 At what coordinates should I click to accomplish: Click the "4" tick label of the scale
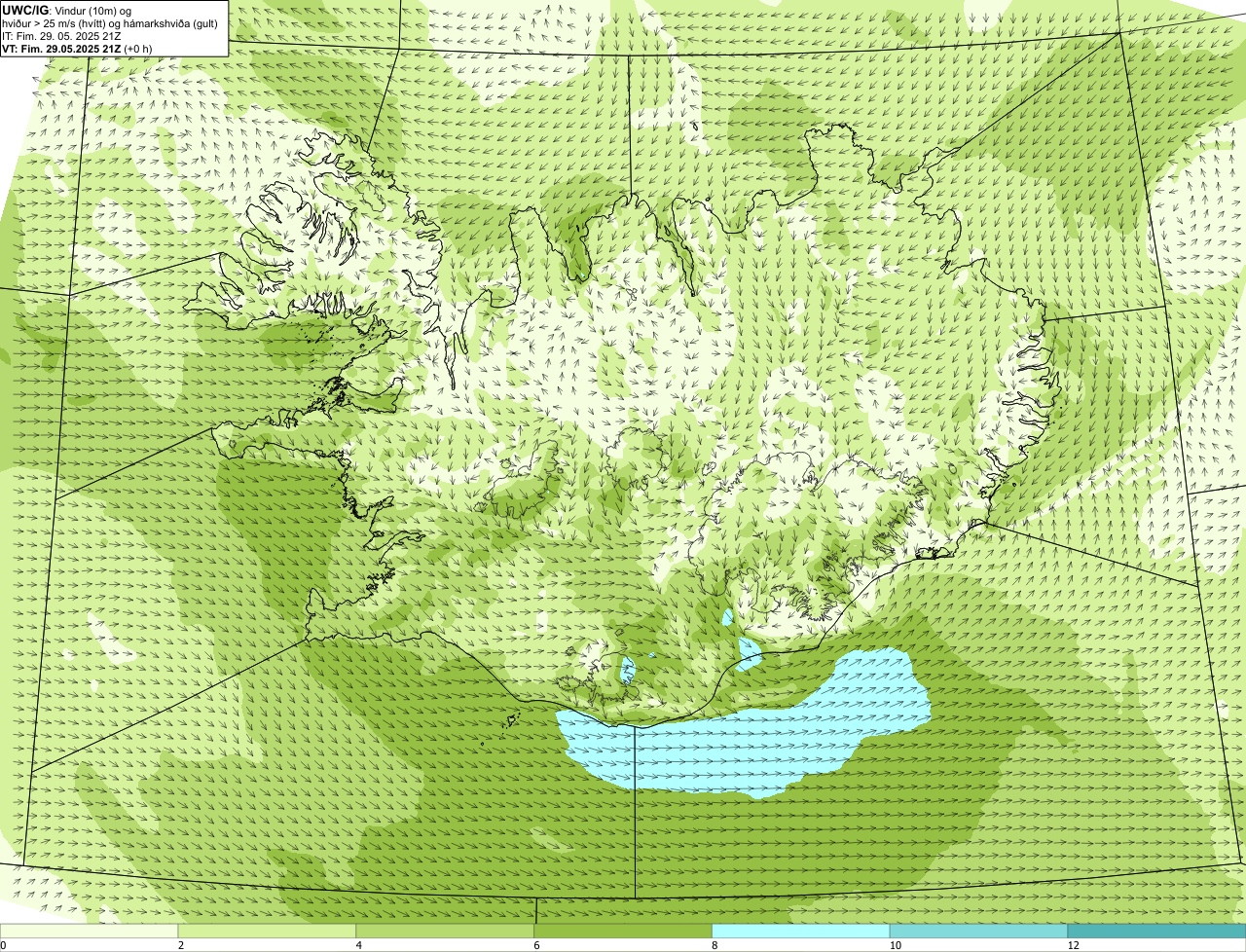tap(359, 945)
